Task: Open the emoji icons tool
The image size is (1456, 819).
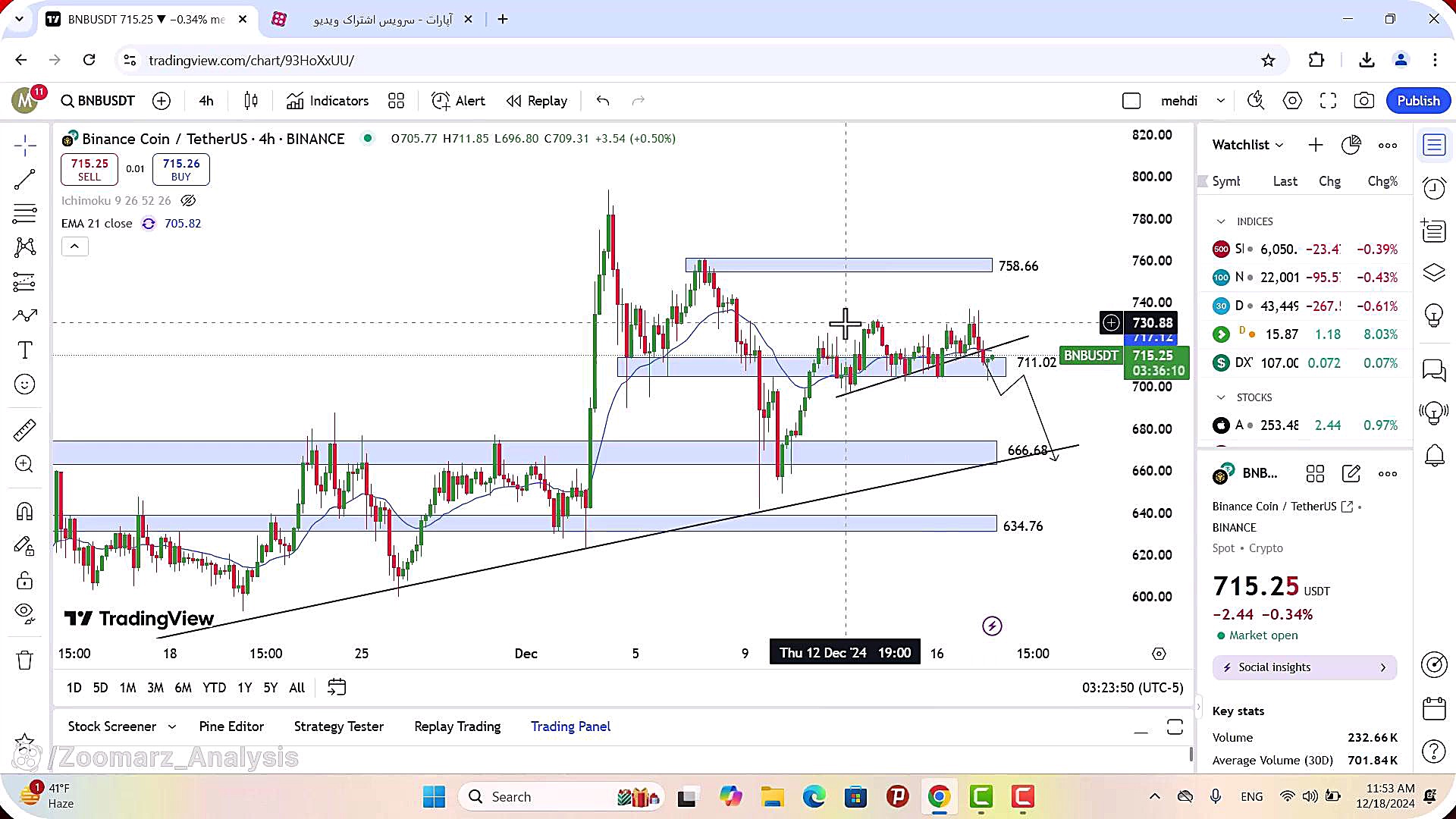Action: pyautogui.click(x=25, y=384)
